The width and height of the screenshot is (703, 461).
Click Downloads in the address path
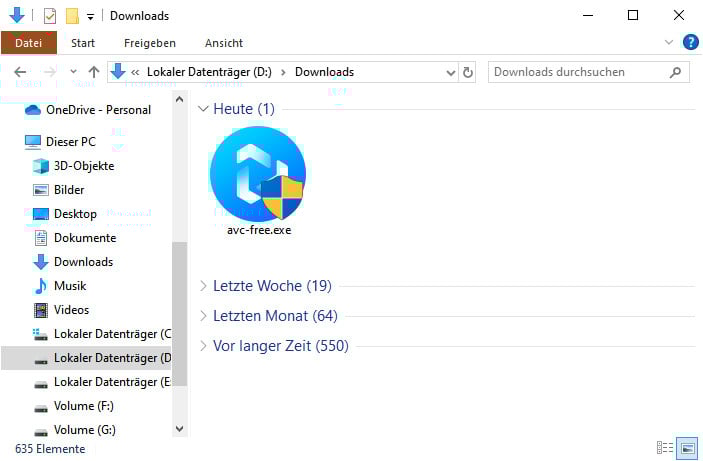click(x=324, y=72)
